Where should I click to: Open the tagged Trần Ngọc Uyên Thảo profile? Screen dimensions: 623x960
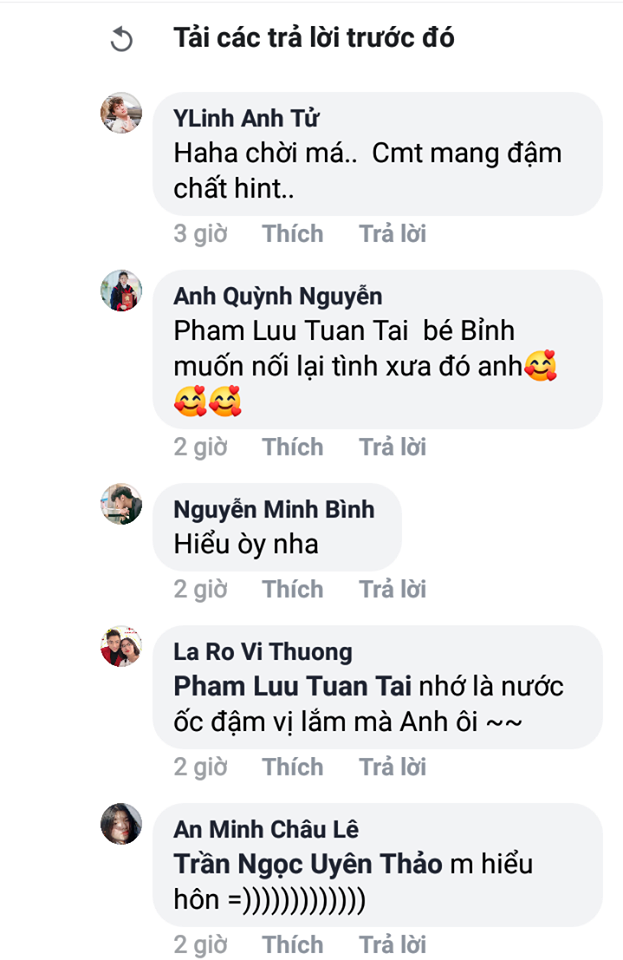pyautogui.click(x=308, y=865)
